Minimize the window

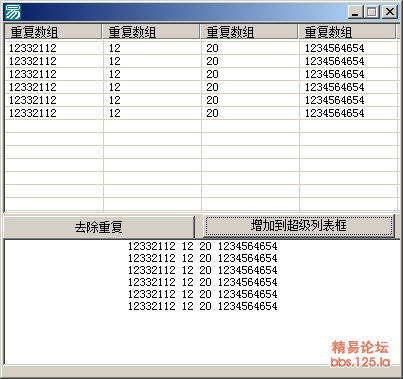[355, 12]
